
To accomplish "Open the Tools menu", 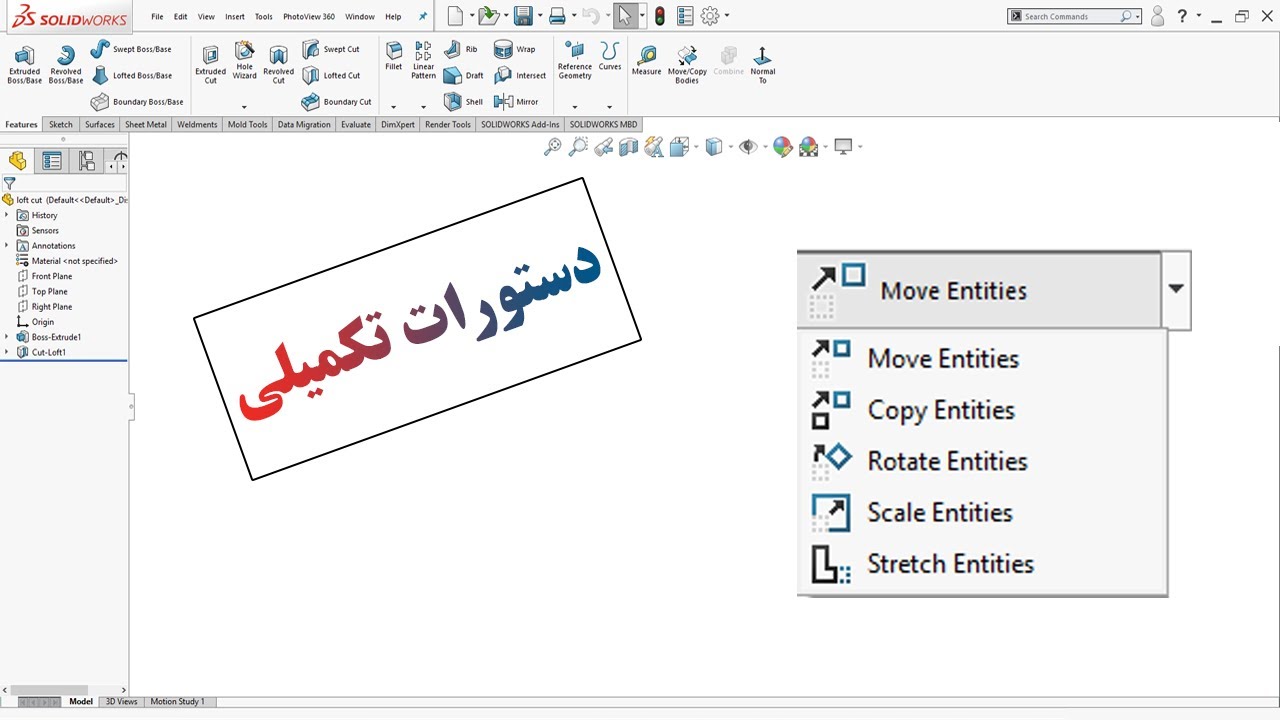I will pyautogui.click(x=264, y=17).
